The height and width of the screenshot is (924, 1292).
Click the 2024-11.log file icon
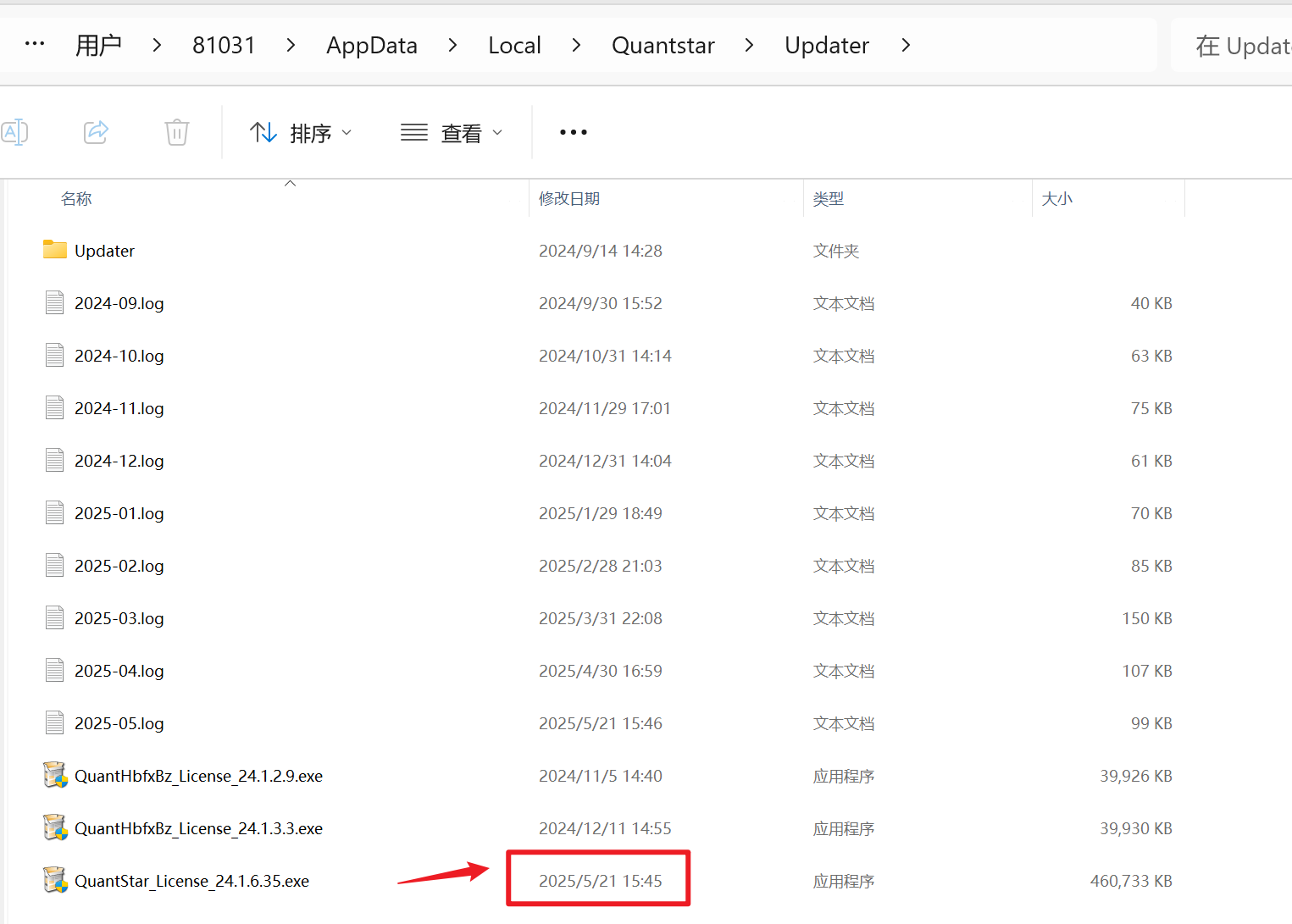[54, 407]
